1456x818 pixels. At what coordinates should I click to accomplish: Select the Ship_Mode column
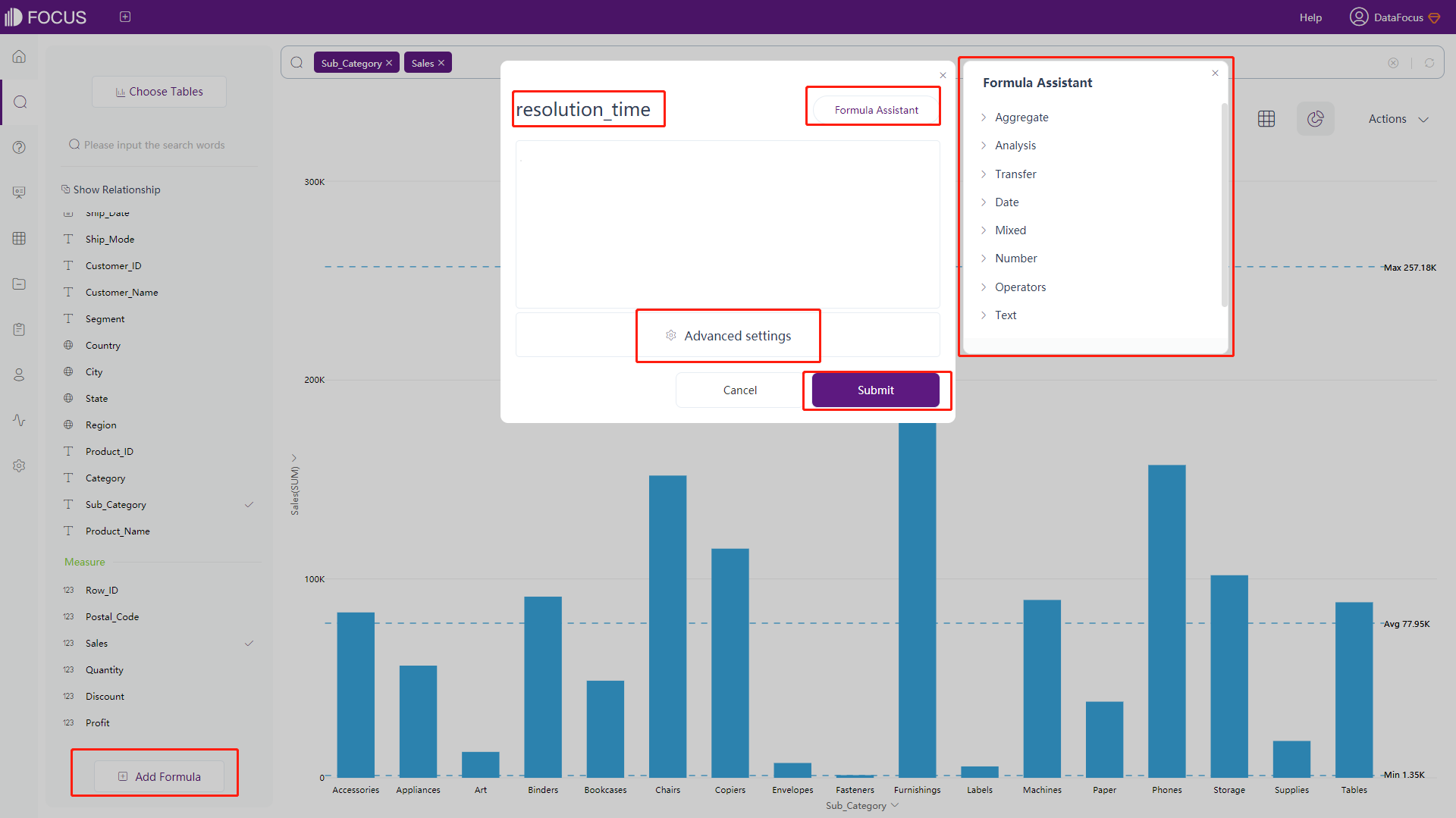(x=110, y=240)
